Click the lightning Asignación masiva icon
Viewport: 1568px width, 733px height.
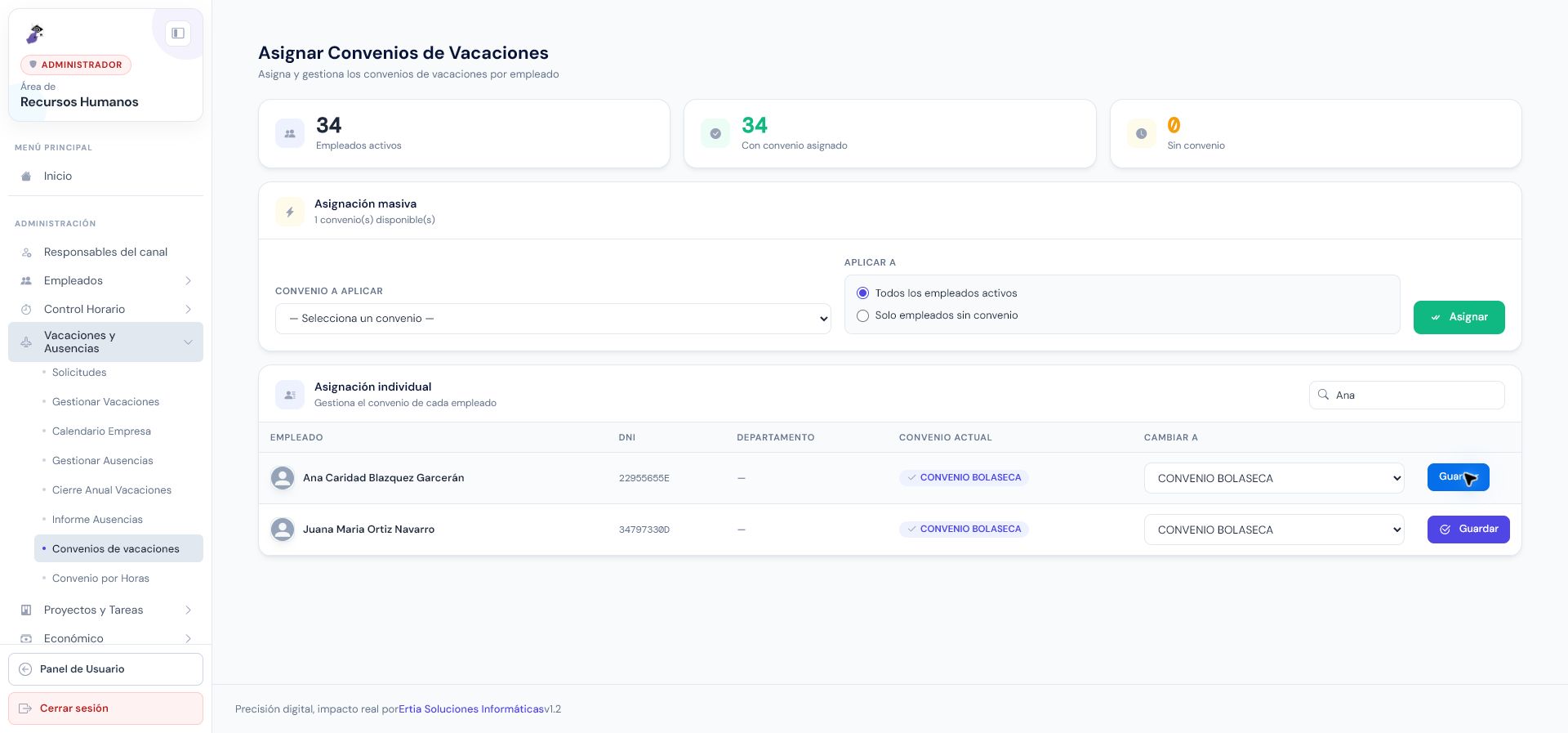(x=290, y=212)
